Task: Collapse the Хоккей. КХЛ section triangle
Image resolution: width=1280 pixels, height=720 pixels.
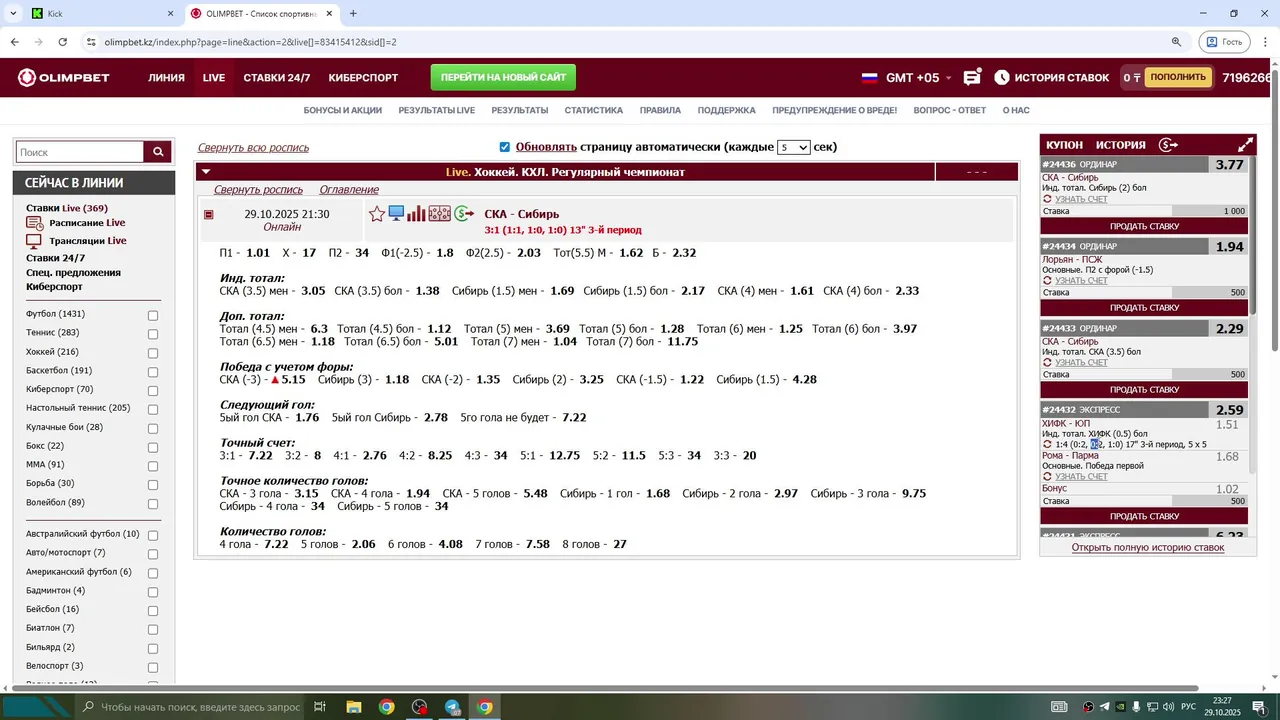Action: tap(206, 172)
